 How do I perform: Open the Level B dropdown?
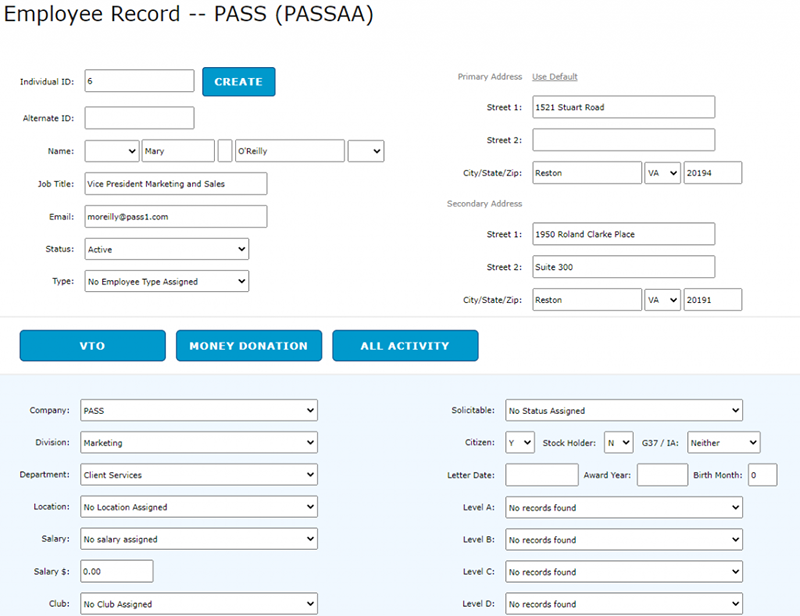pyautogui.click(x=624, y=539)
